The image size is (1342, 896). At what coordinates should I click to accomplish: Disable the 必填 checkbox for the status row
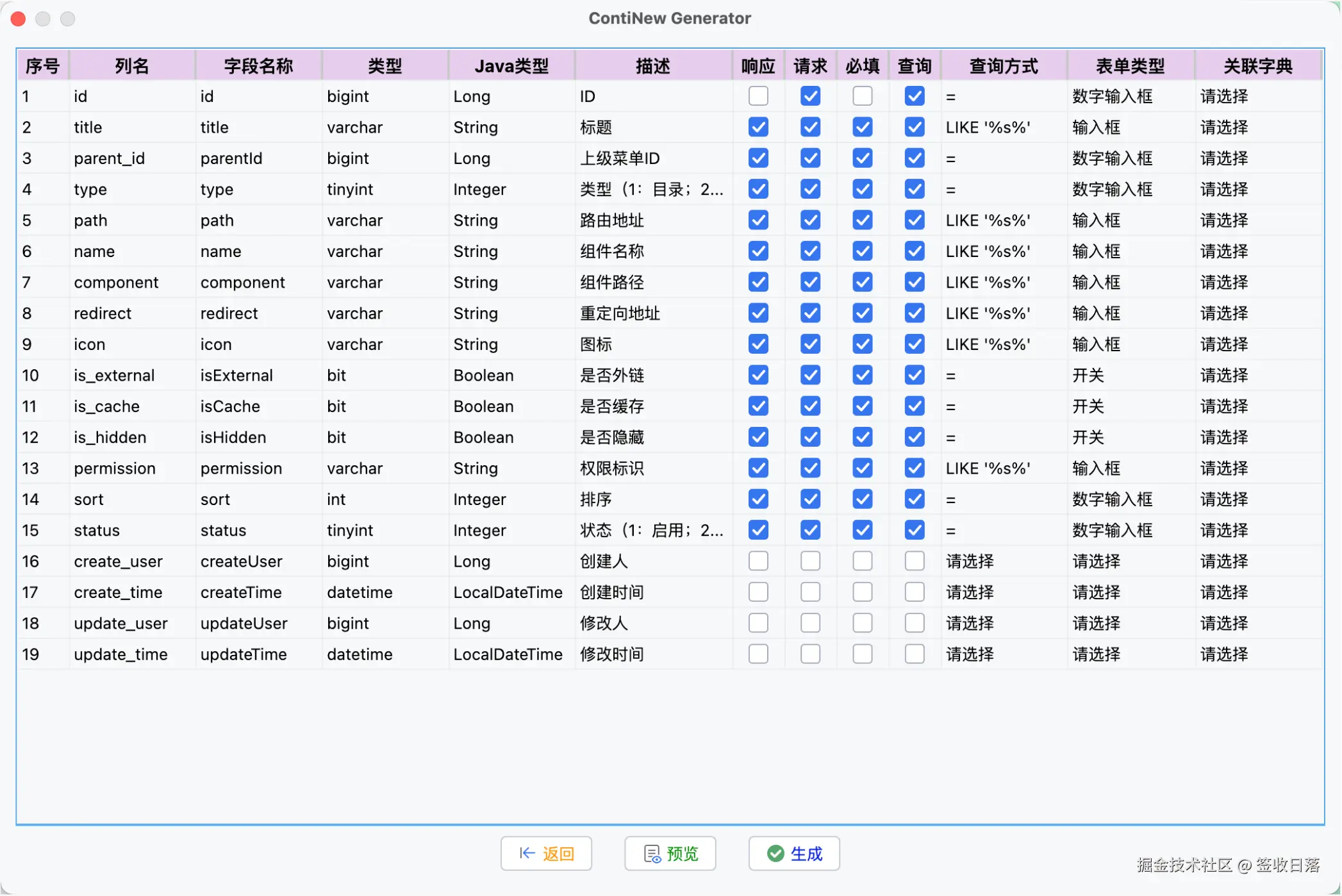pyautogui.click(x=862, y=530)
